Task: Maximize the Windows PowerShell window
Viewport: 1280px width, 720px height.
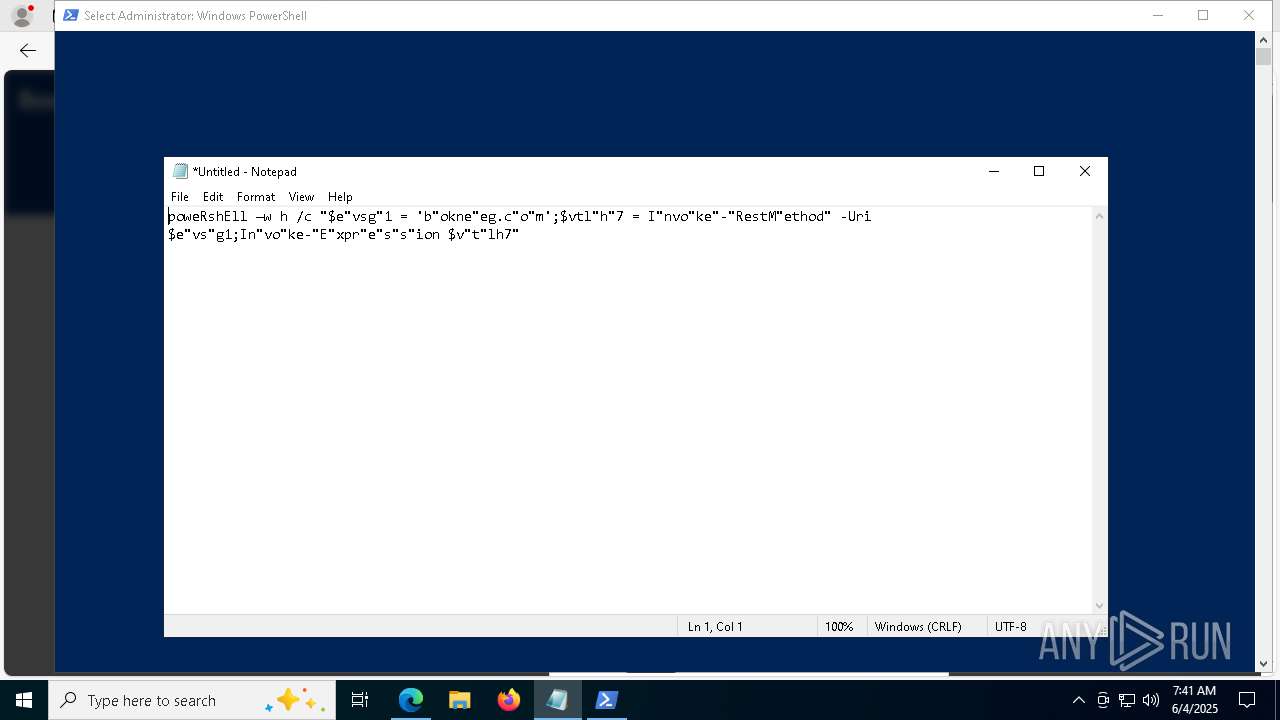Action: (1203, 15)
